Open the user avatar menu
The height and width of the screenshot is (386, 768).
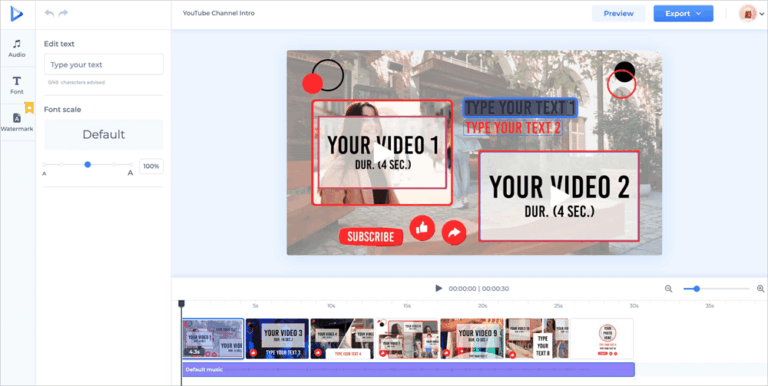[x=751, y=14]
